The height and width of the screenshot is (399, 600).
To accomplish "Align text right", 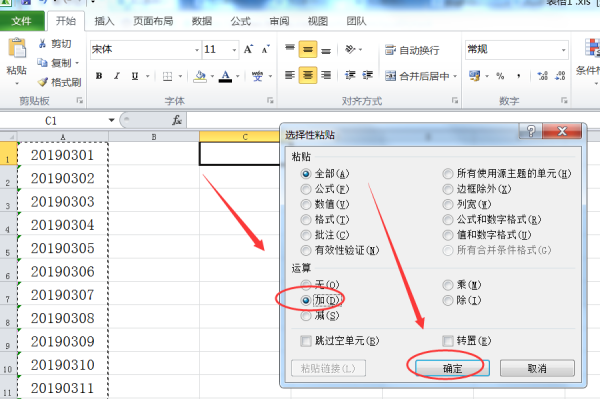I will coord(326,75).
